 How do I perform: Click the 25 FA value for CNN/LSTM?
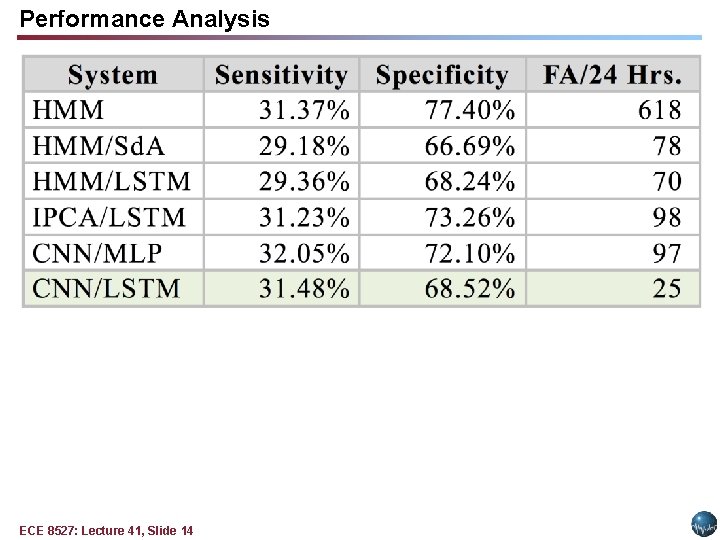[x=667, y=289]
